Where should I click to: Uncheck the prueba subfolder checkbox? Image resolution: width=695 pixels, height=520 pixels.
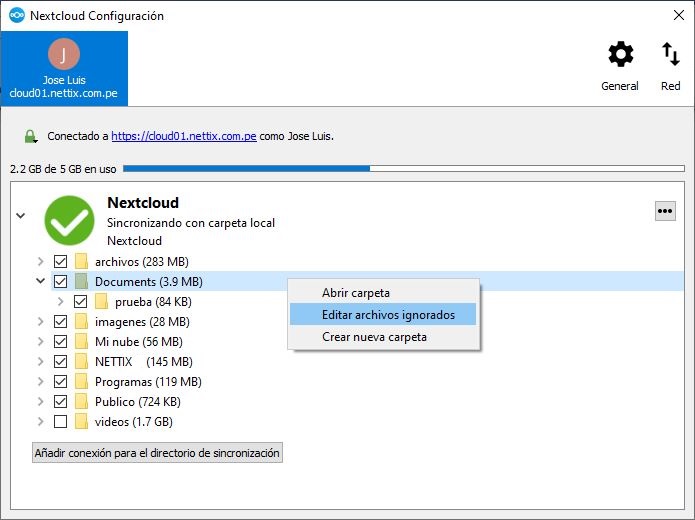(x=81, y=302)
